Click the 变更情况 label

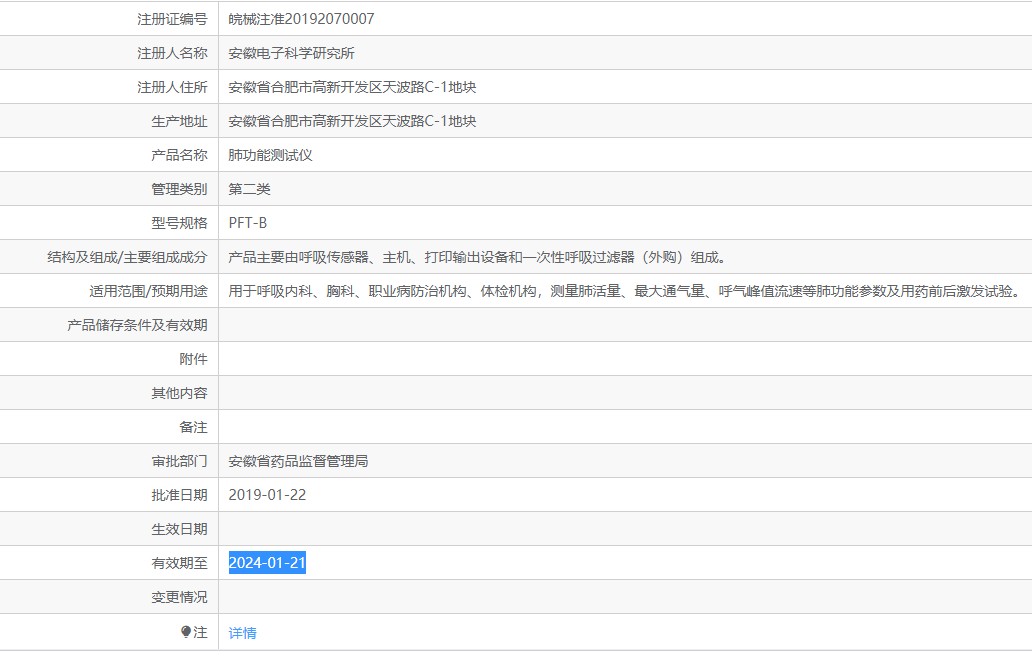click(x=180, y=597)
